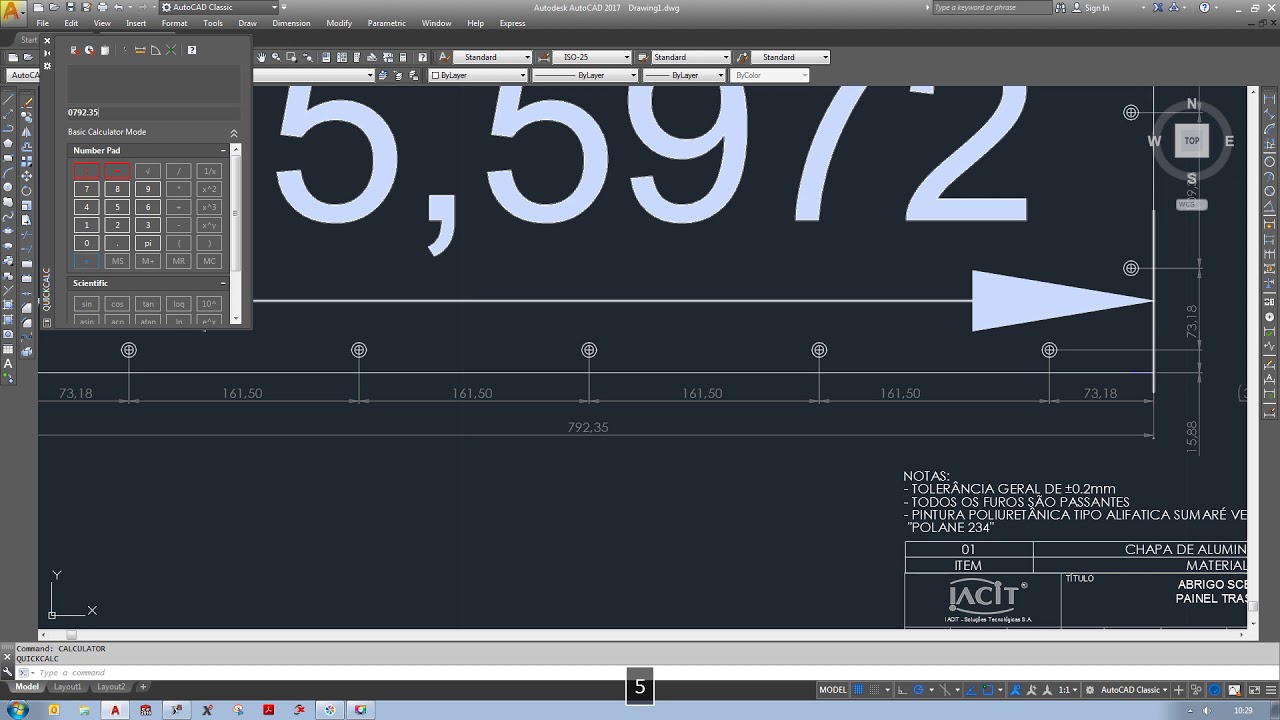Collapse the Number Pad section

coord(223,150)
